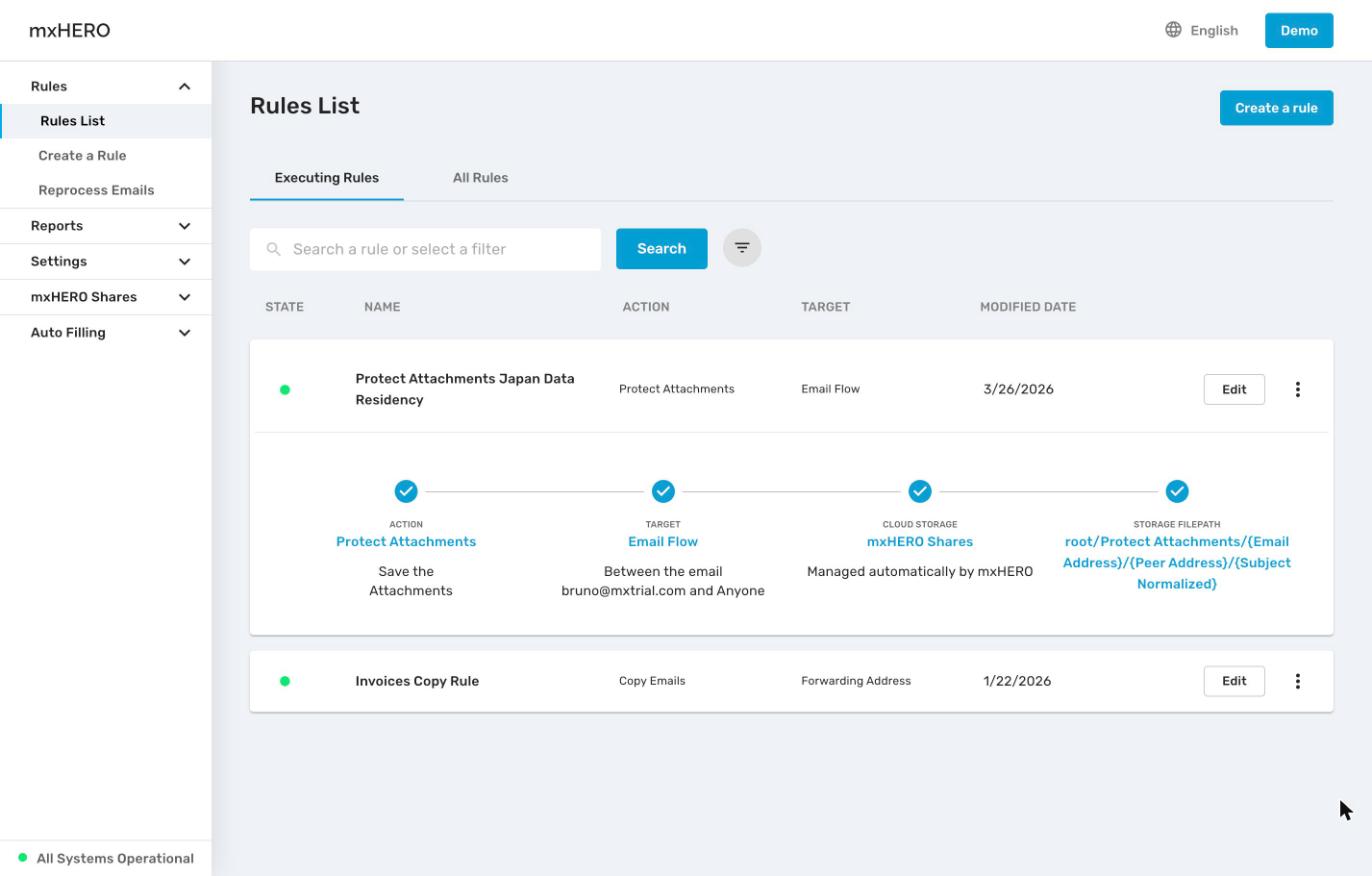Click the globe language icon
This screenshot has height=876, width=1372.
(x=1173, y=30)
